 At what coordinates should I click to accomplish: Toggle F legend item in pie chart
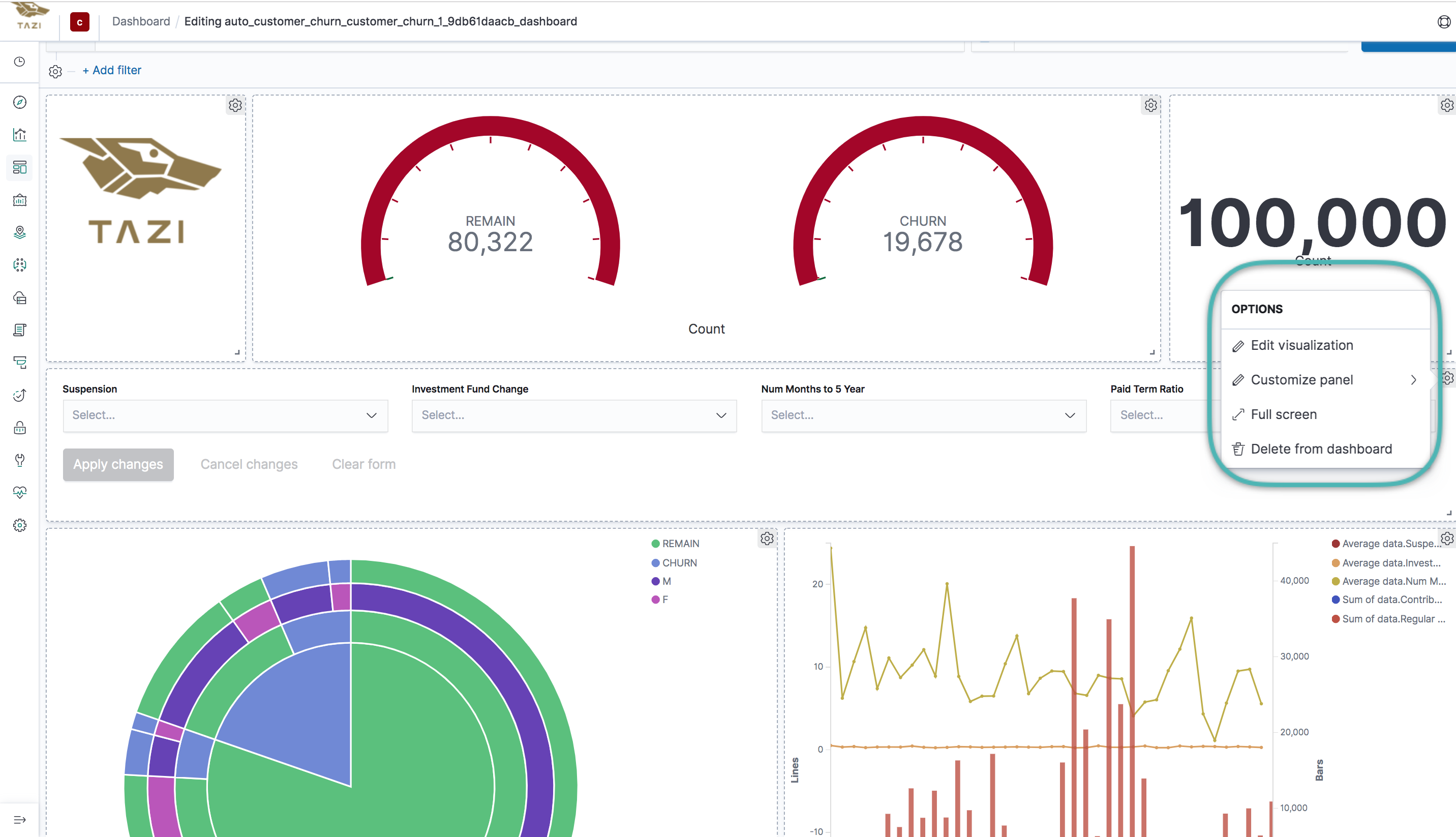tap(660, 600)
